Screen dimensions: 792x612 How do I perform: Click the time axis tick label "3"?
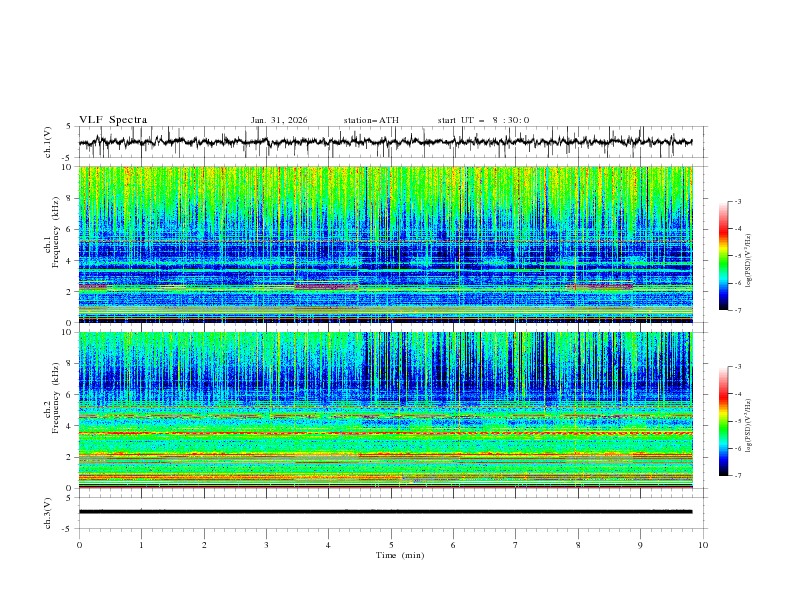[266, 545]
